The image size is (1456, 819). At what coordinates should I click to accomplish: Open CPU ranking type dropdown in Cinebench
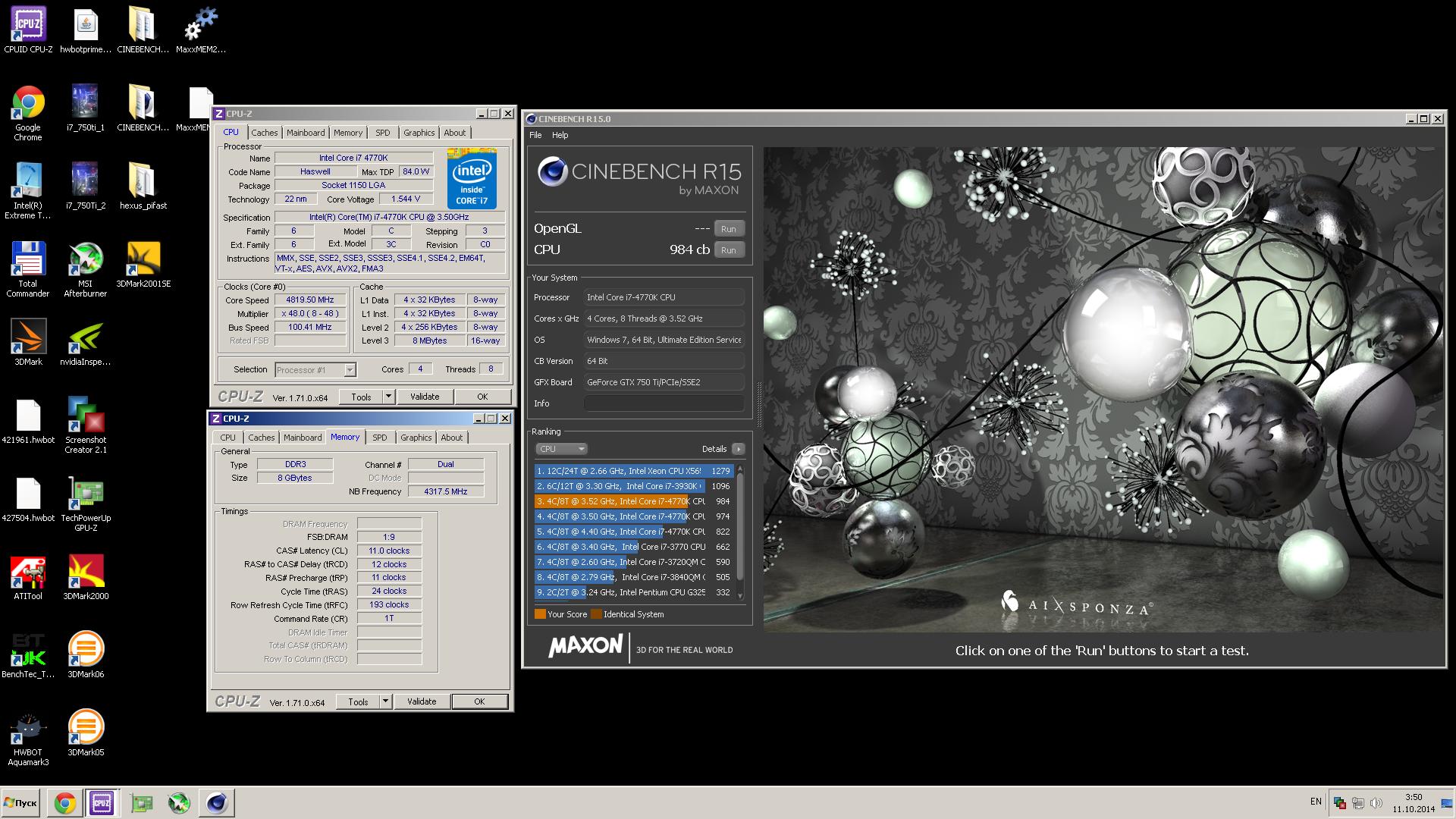[x=561, y=449]
